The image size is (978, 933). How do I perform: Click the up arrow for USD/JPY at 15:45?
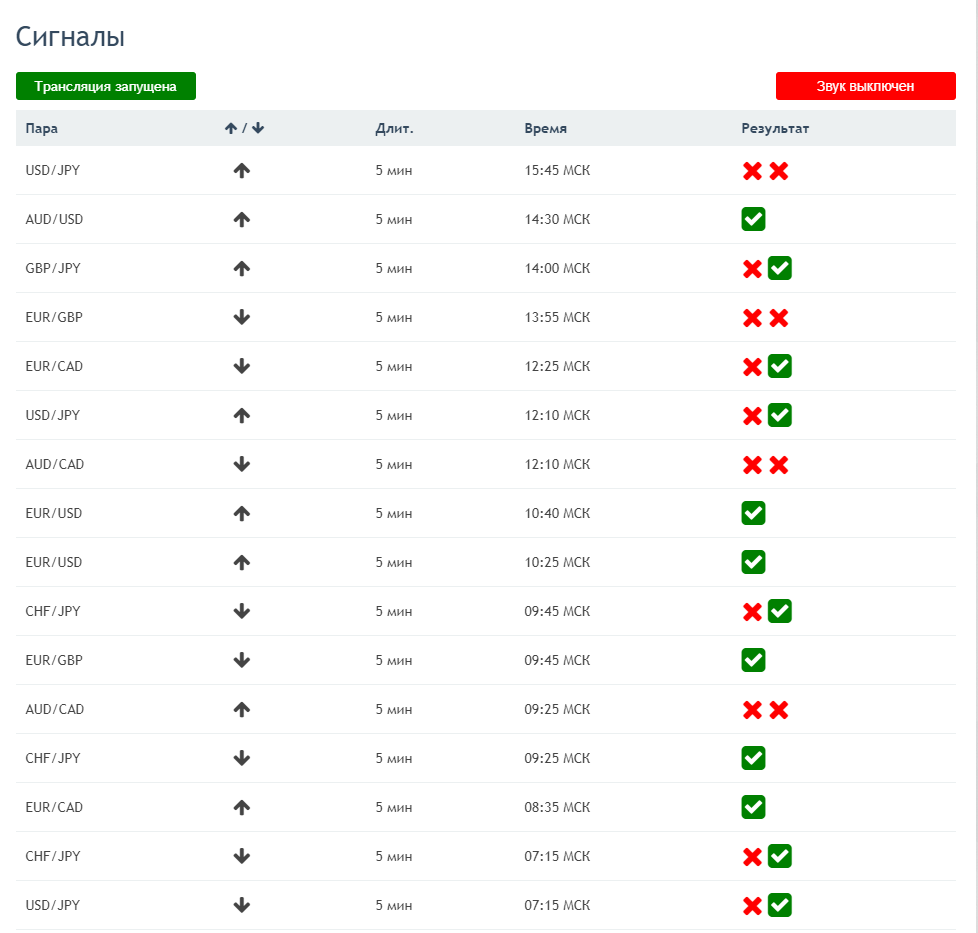click(x=242, y=171)
